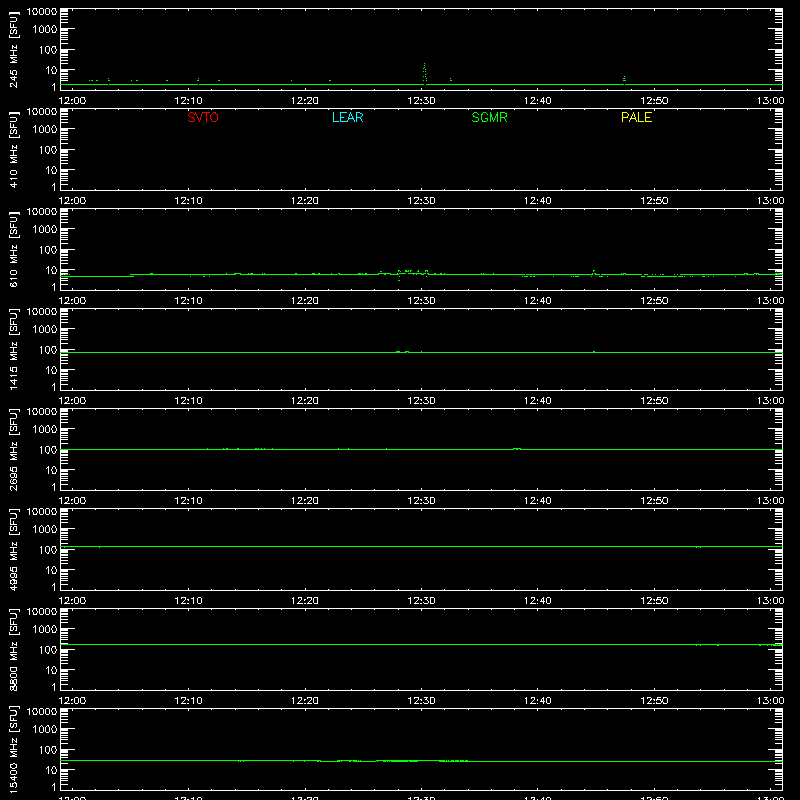
Task: Click 12:30 label under the 4995 MHz panel
Action: tap(421, 601)
